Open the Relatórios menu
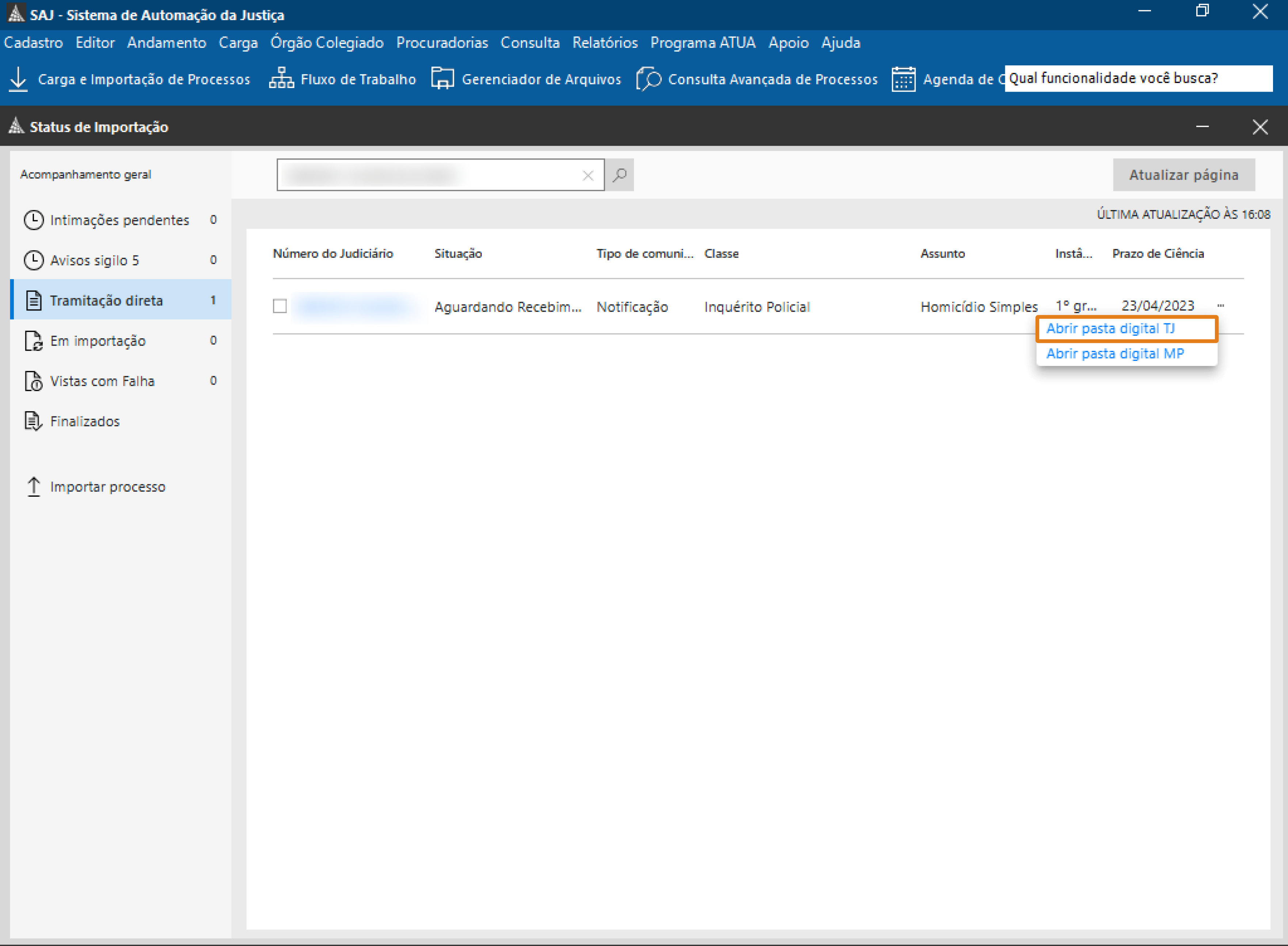Image resolution: width=1288 pixels, height=946 pixels. click(x=605, y=43)
